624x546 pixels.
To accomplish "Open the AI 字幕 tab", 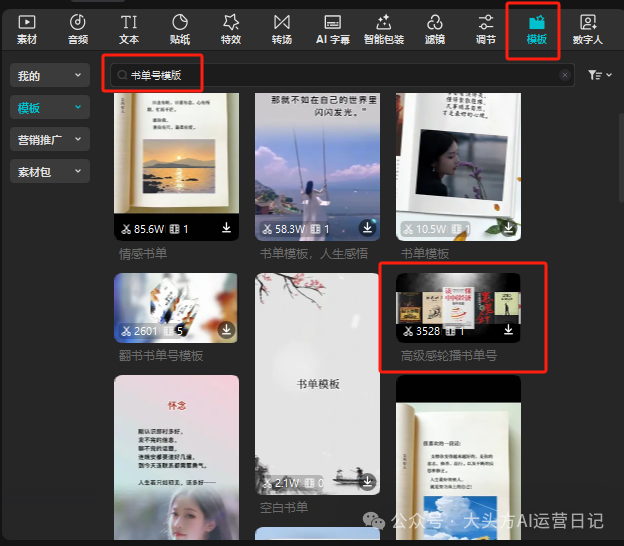I will [x=333, y=29].
